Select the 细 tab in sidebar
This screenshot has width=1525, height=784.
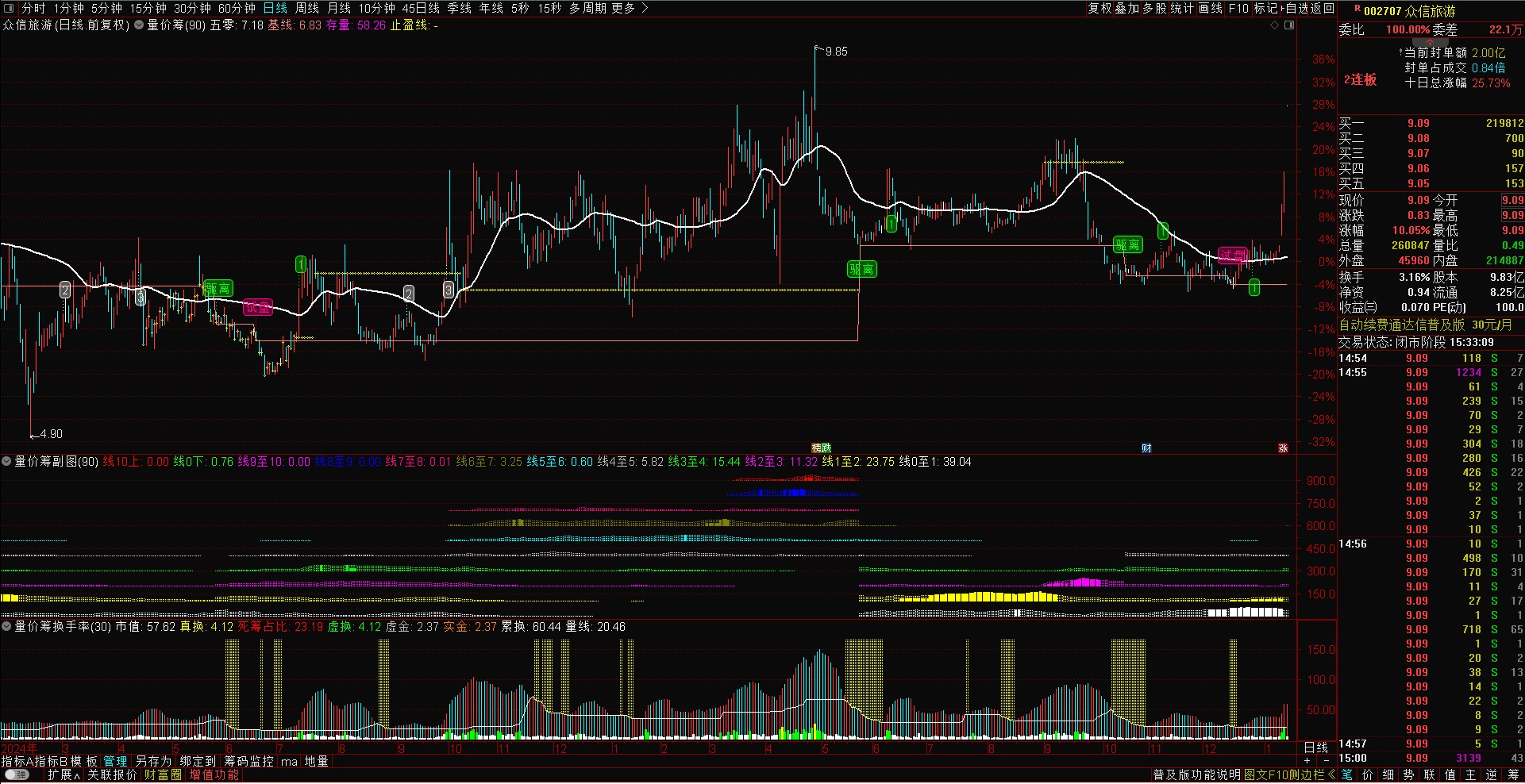click(1388, 775)
